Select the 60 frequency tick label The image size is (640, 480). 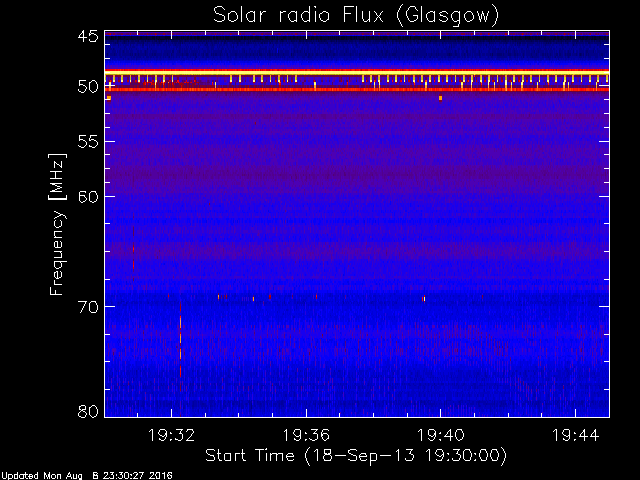point(88,196)
